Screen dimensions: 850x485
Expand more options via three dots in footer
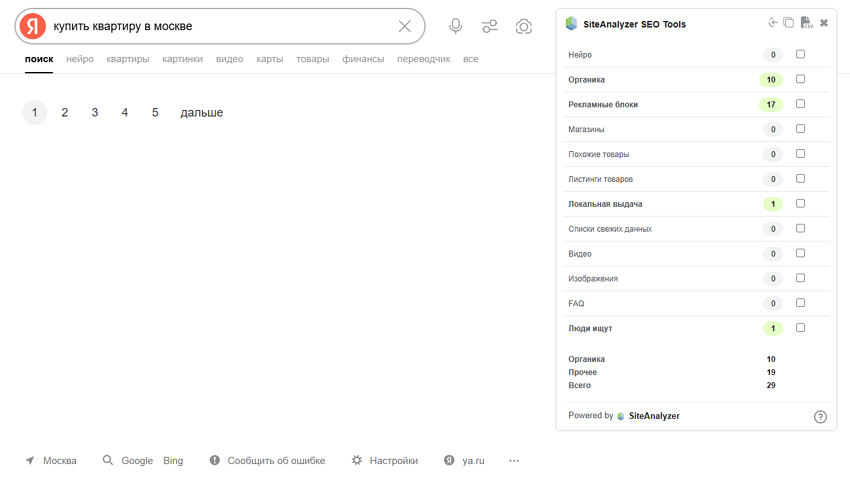click(x=514, y=461)
